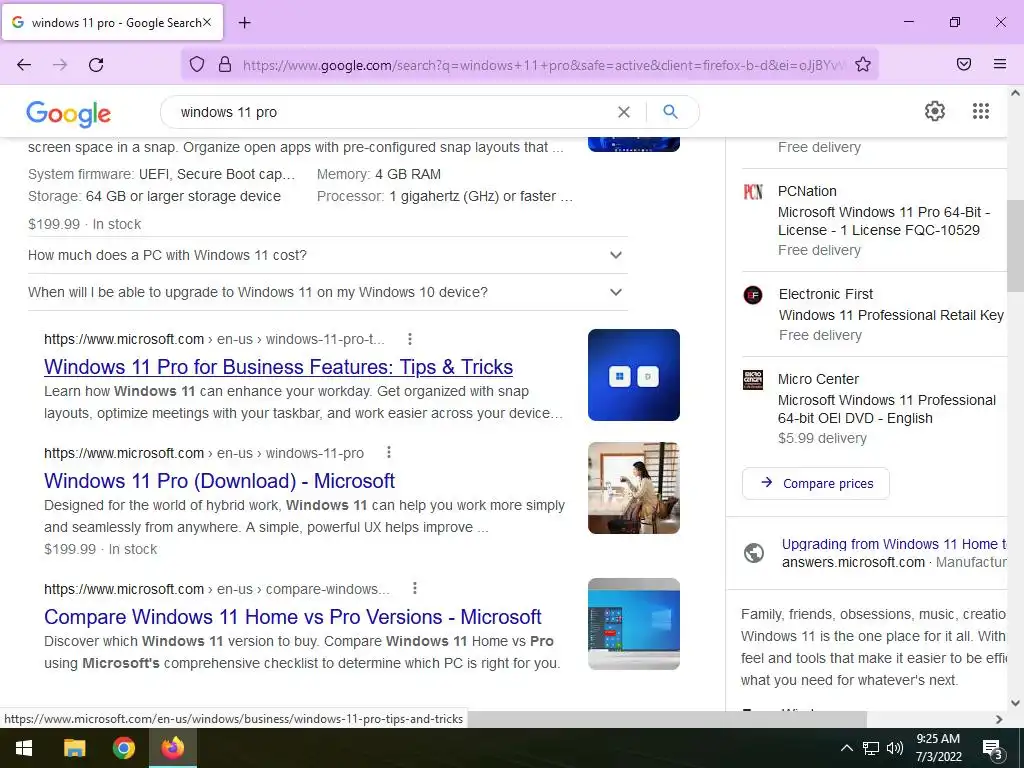
Task: View site security padlock info
Action: point(225,64)
